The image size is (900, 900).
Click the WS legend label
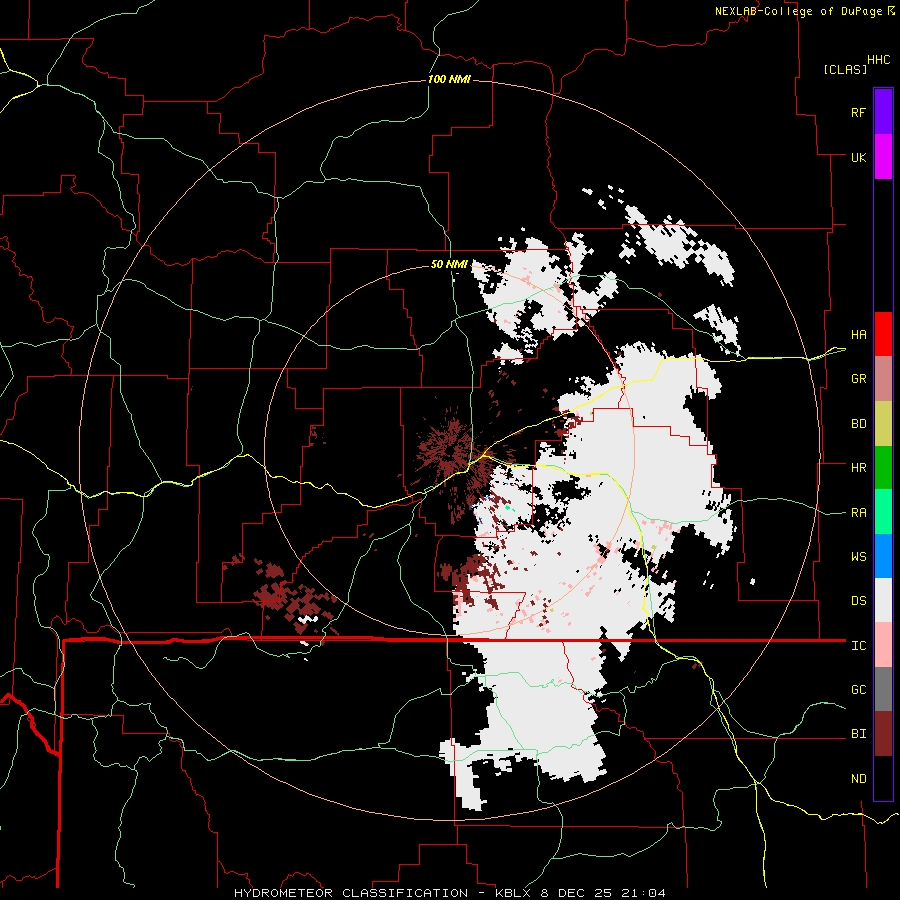click(858, 557)
